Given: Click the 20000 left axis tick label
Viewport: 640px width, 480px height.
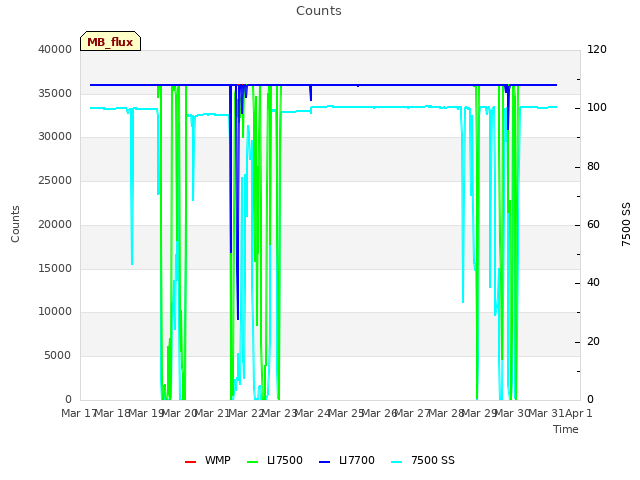Looking at the screenshot, I should pyautogui.click(x=55, y=224).
